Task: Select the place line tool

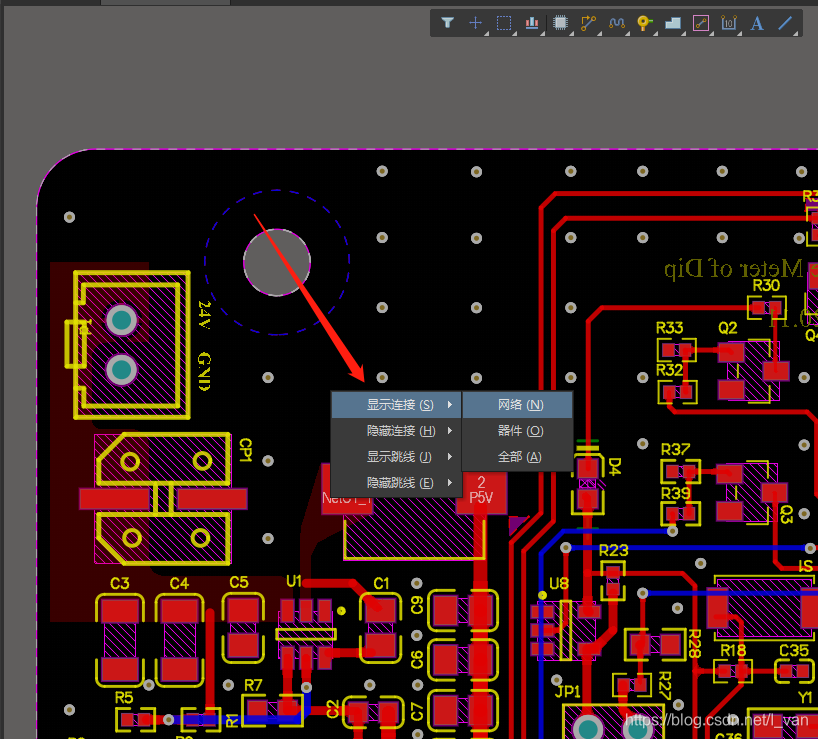Action: point(785,22)
